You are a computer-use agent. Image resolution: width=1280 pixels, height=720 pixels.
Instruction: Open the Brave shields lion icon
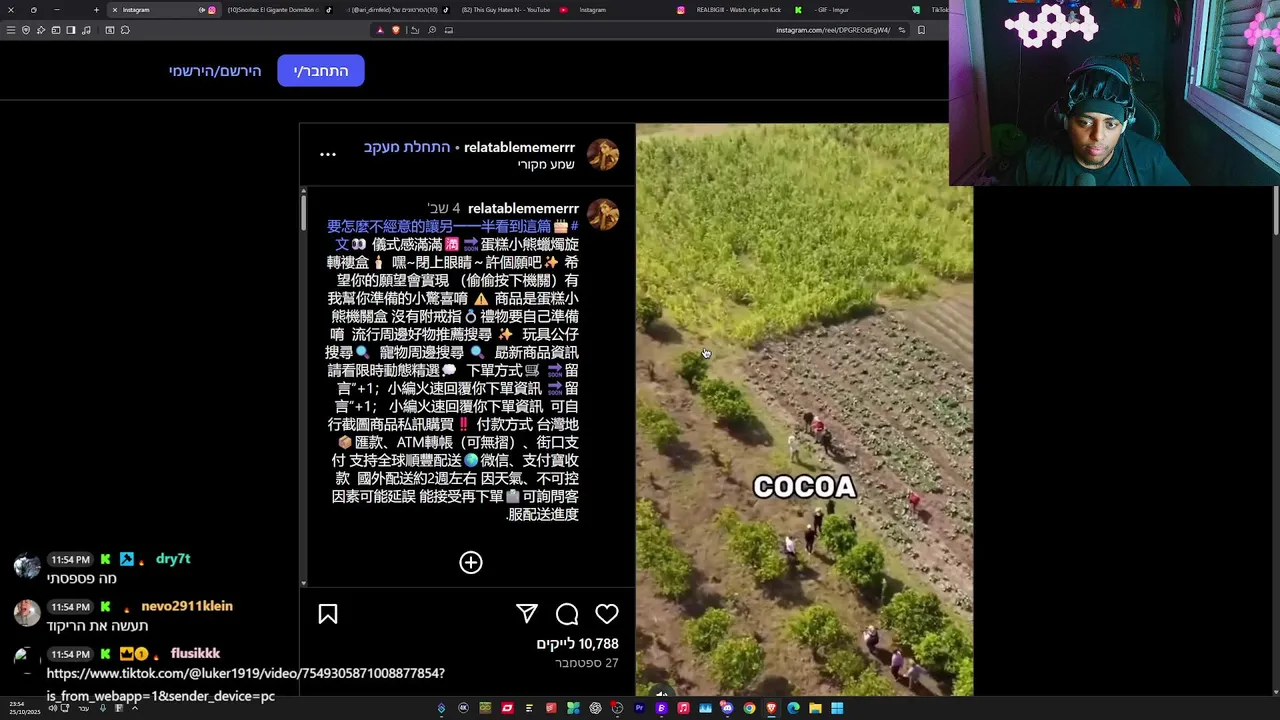point(396,30)
